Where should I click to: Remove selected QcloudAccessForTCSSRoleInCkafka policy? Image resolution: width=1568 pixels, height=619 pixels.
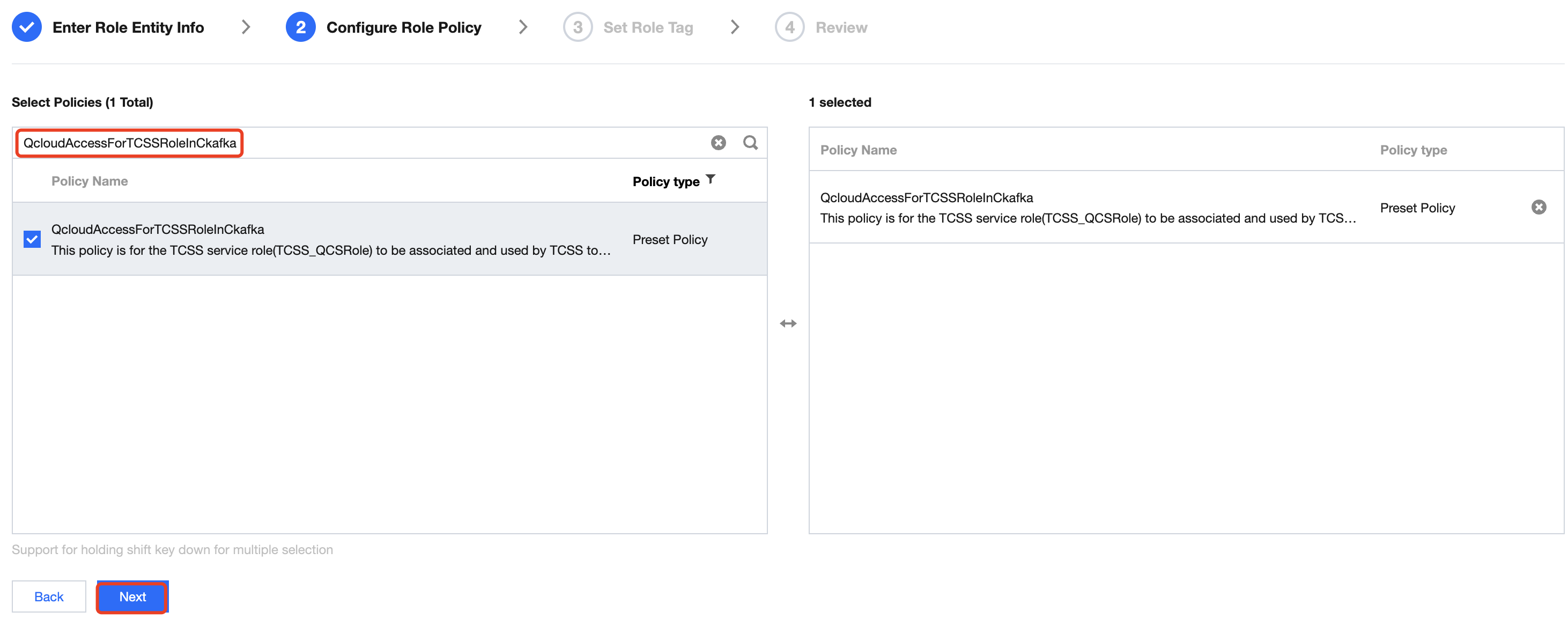tap(1538, 208)
